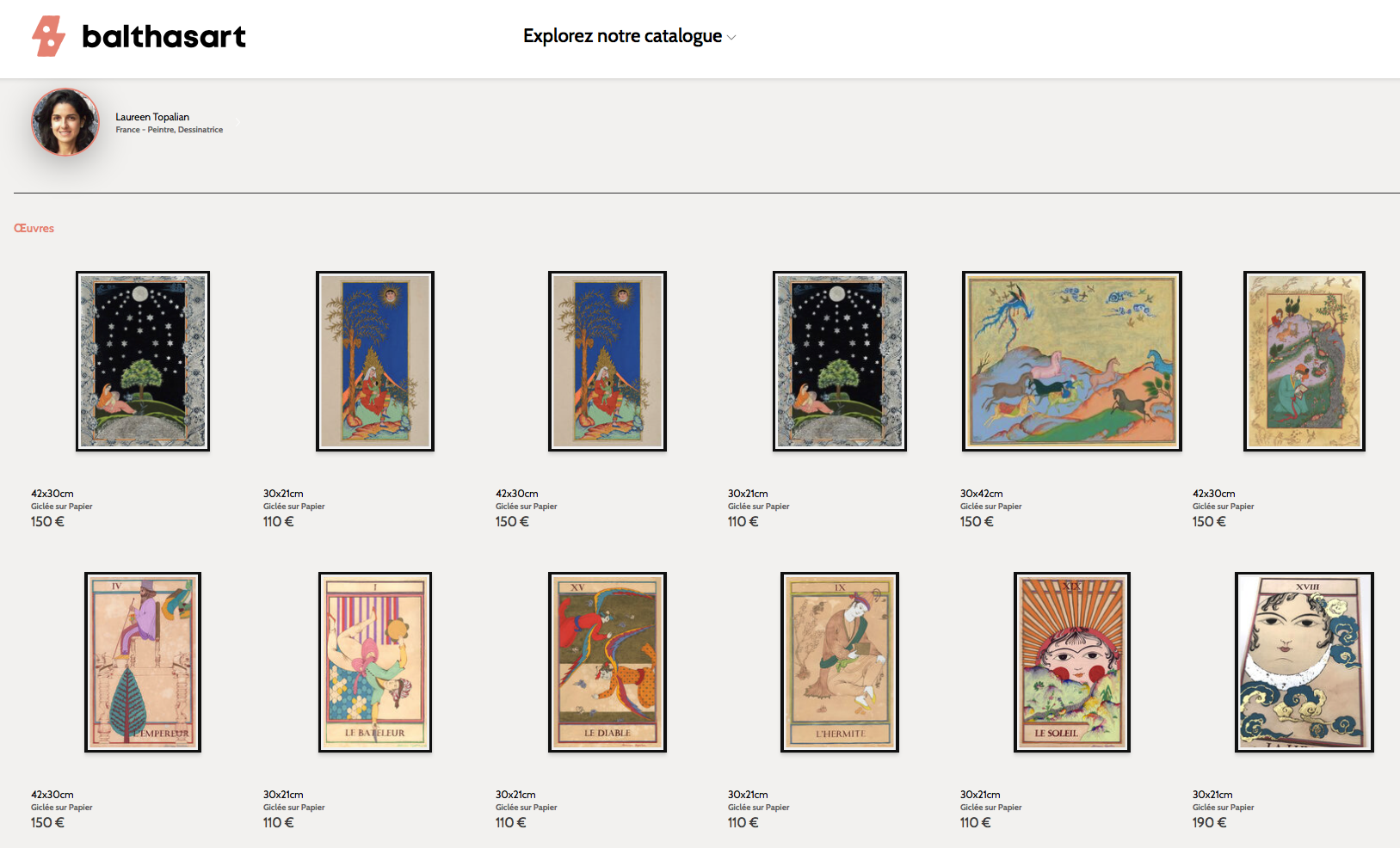The image size is (1400, 848).
Task: Expand the Explorez notre catalogue menu
Action: pyautogui.click(x=630, y=36)
